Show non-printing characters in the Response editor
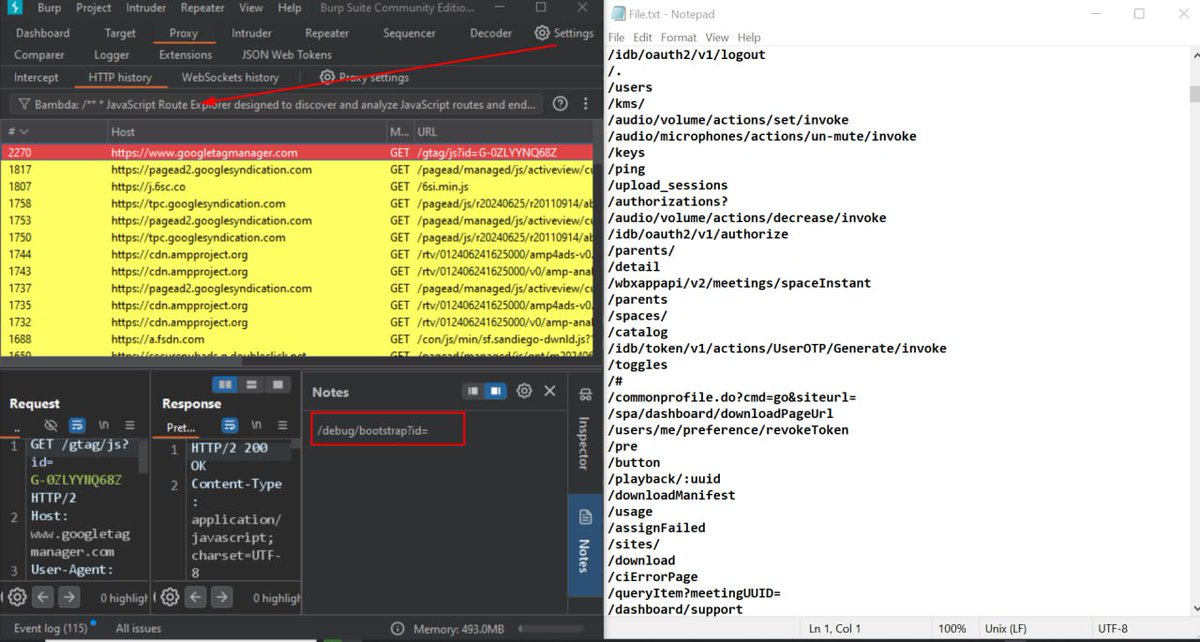This screenshot has width=1200, height=642. 257,426
